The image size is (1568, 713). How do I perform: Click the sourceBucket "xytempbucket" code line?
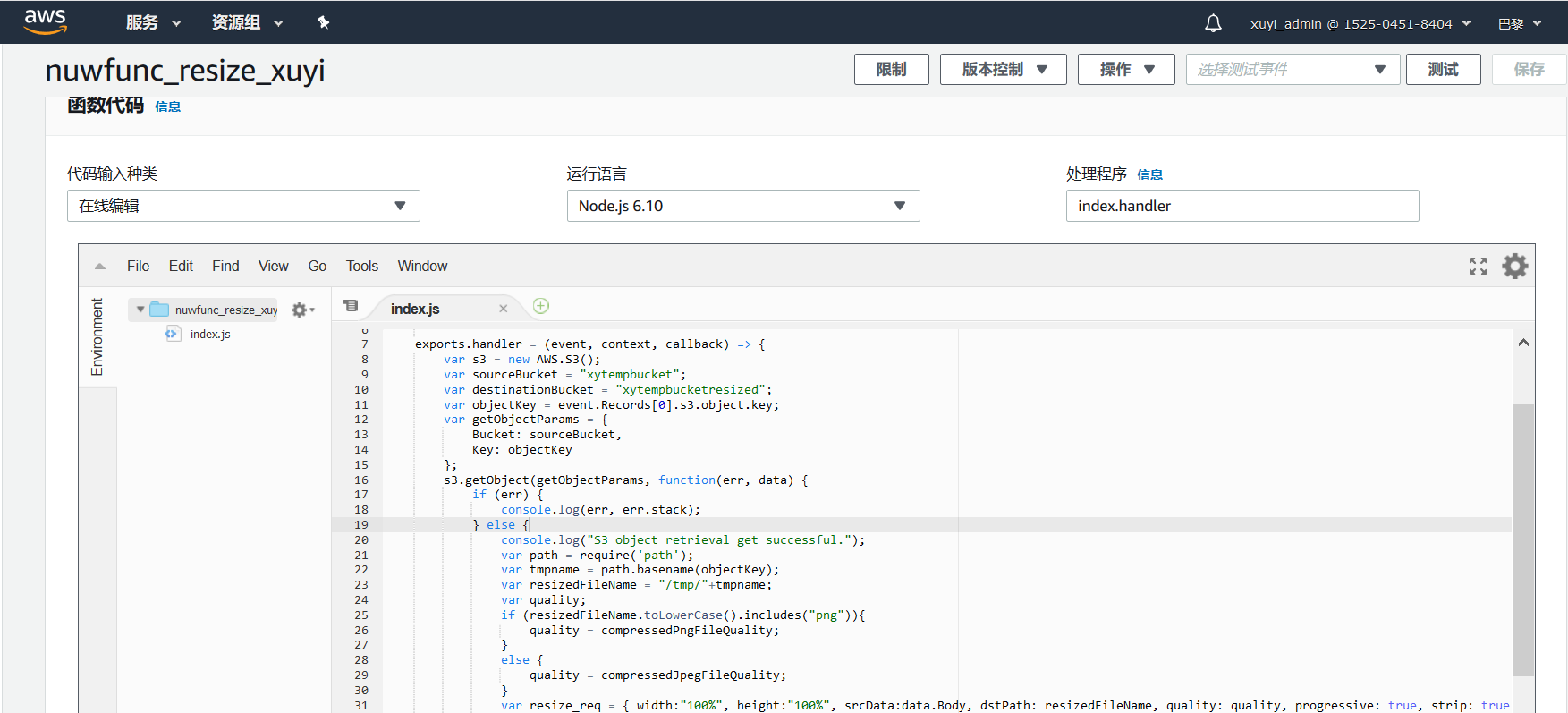(565, 374)
